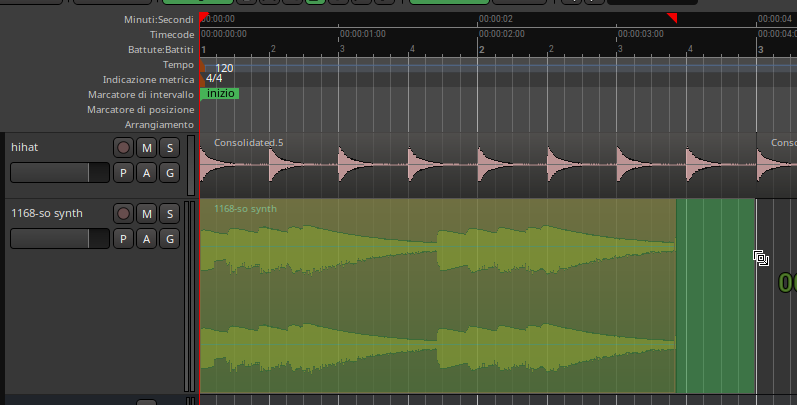The height and width of the screenshot is (405, 797).
Task: Open the hihat automation (A) menu
Action: [146, 173]
